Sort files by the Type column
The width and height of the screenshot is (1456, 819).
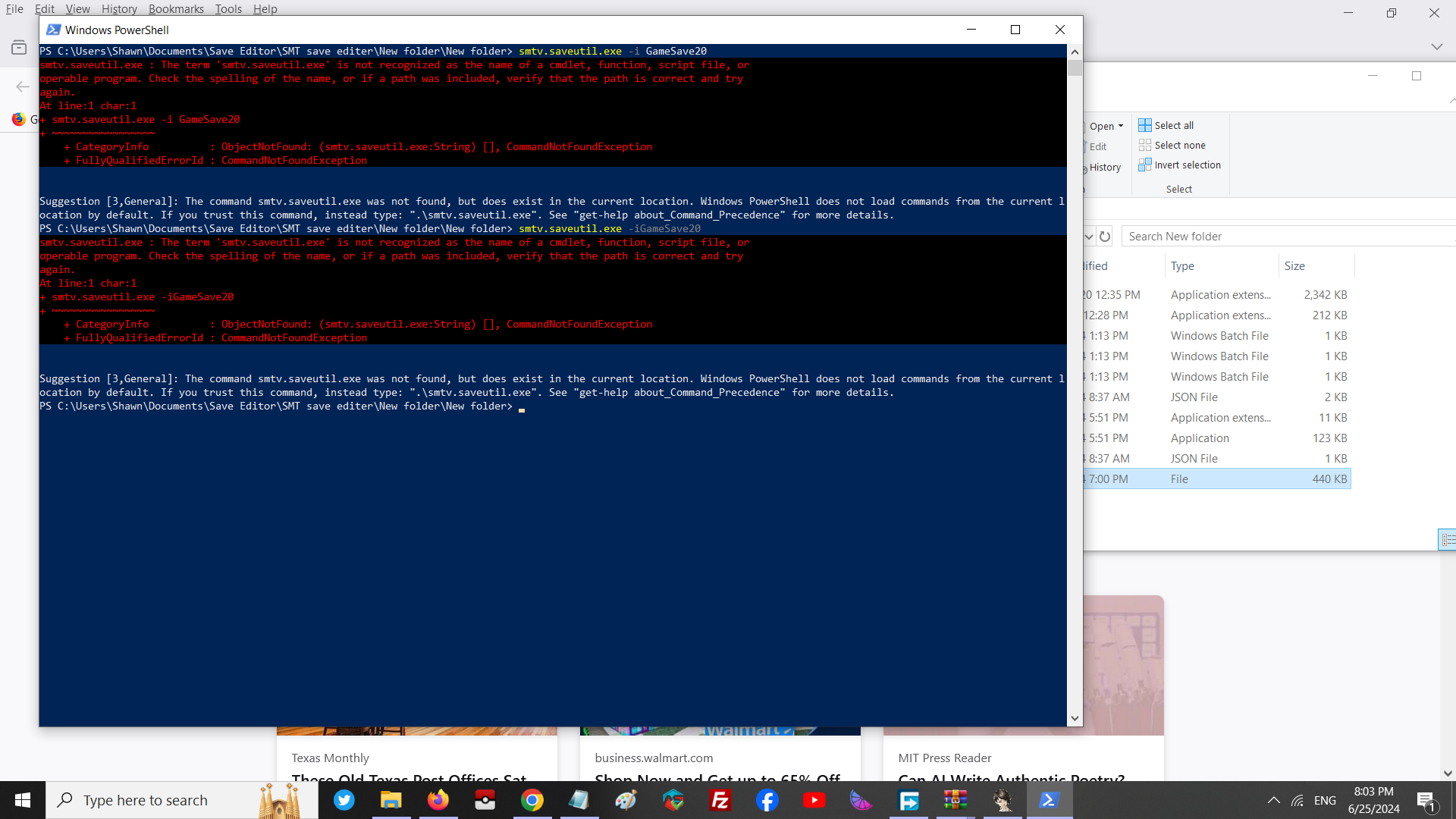pyautogui.click(x=1221, y=266)
